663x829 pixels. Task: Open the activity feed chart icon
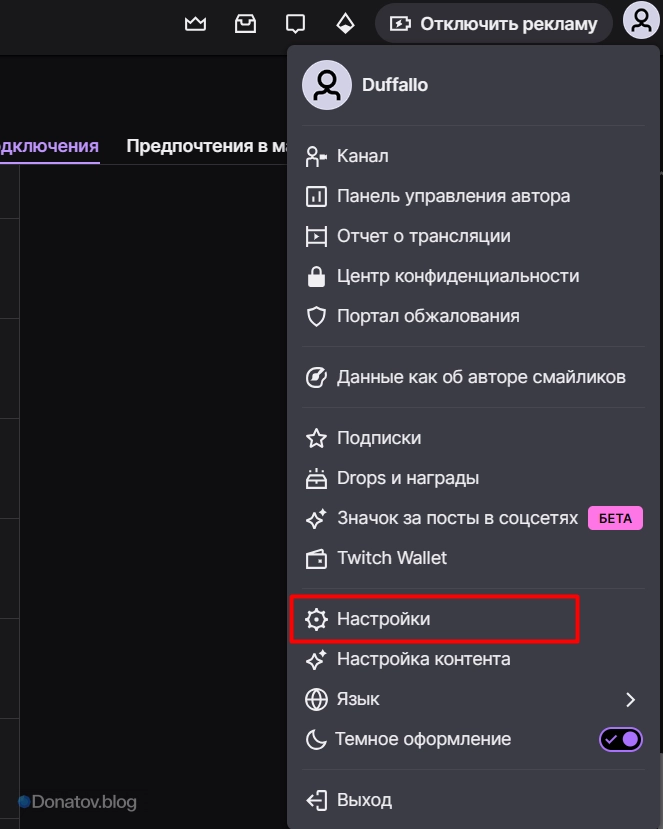pos(195,20)
